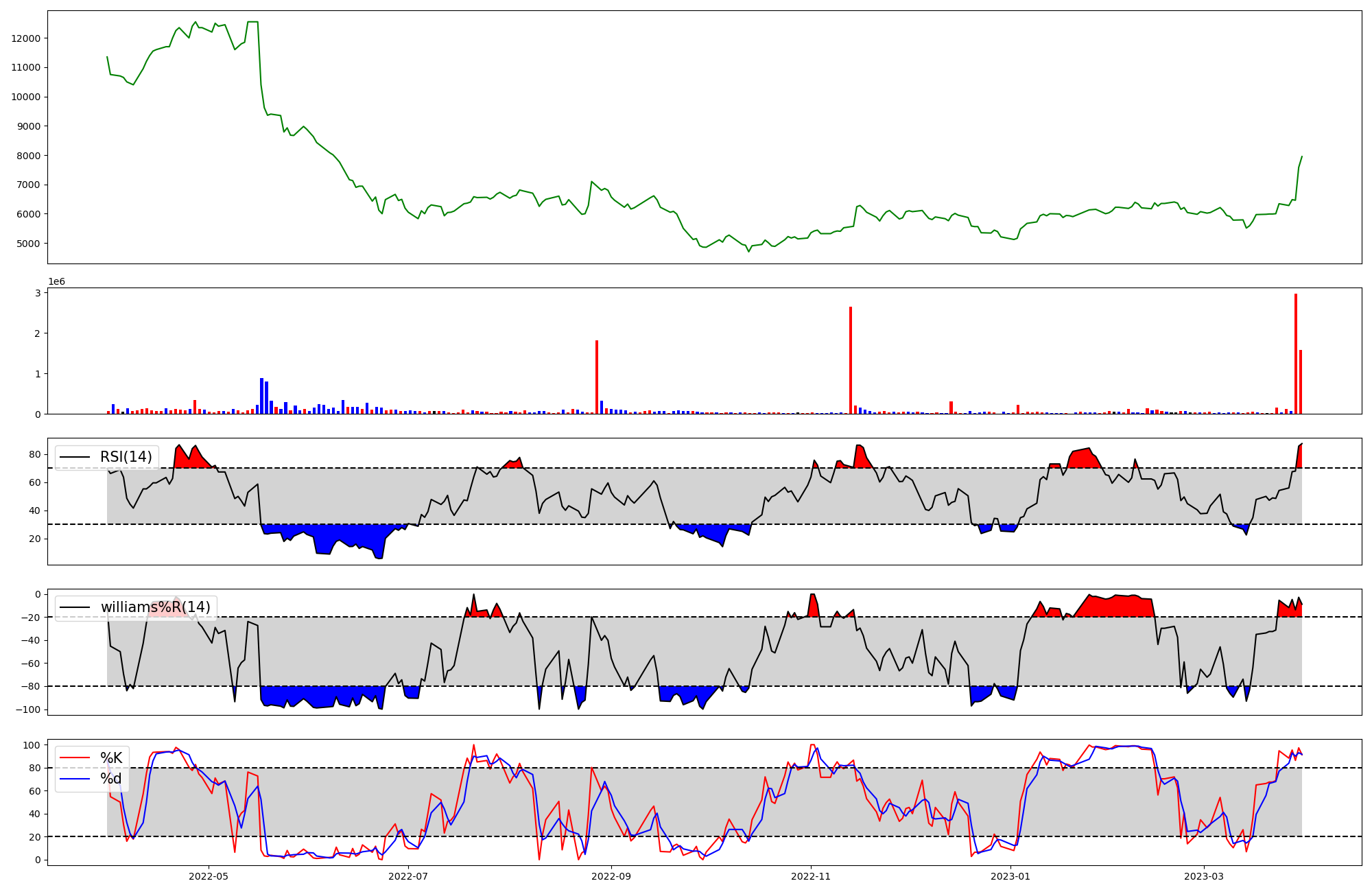Click the 80 tick on RSI axis
Screen dimensions: 1372x892
point(35,454)
